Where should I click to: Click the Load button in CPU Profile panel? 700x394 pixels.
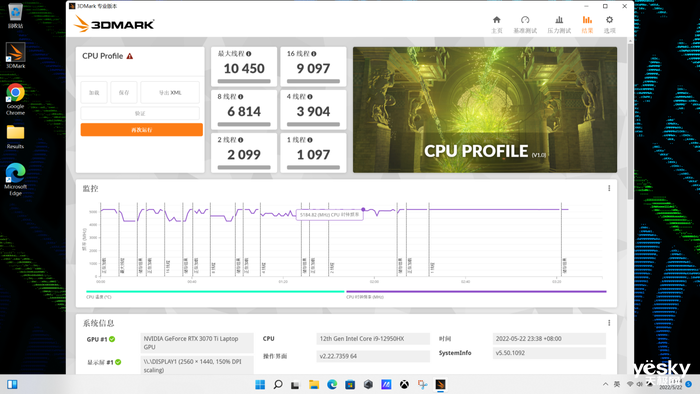click(94, 92)
